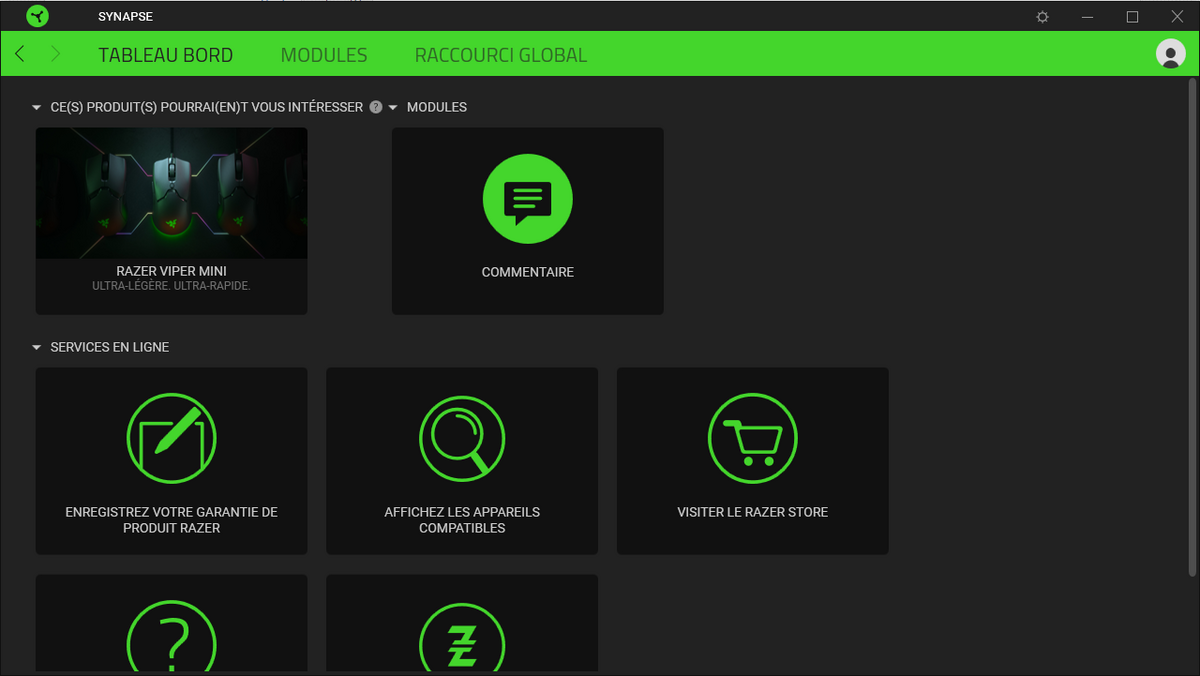Click Visiter le Razer Store label

pyautogui.click(x=752, y=512)
